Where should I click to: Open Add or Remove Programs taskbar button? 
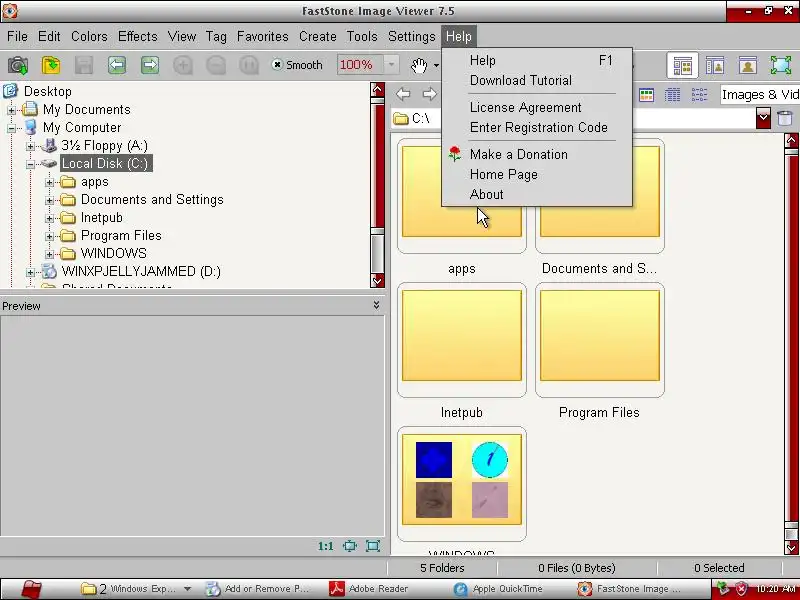tap(258, 589)
